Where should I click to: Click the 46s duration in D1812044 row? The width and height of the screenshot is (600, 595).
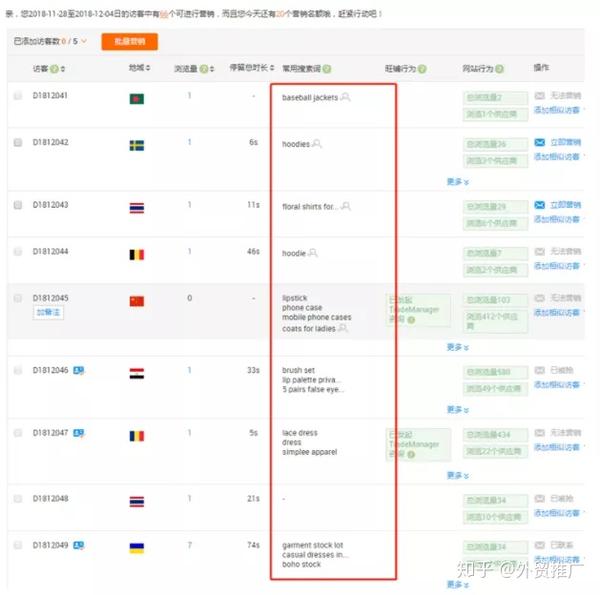(253, 251)
